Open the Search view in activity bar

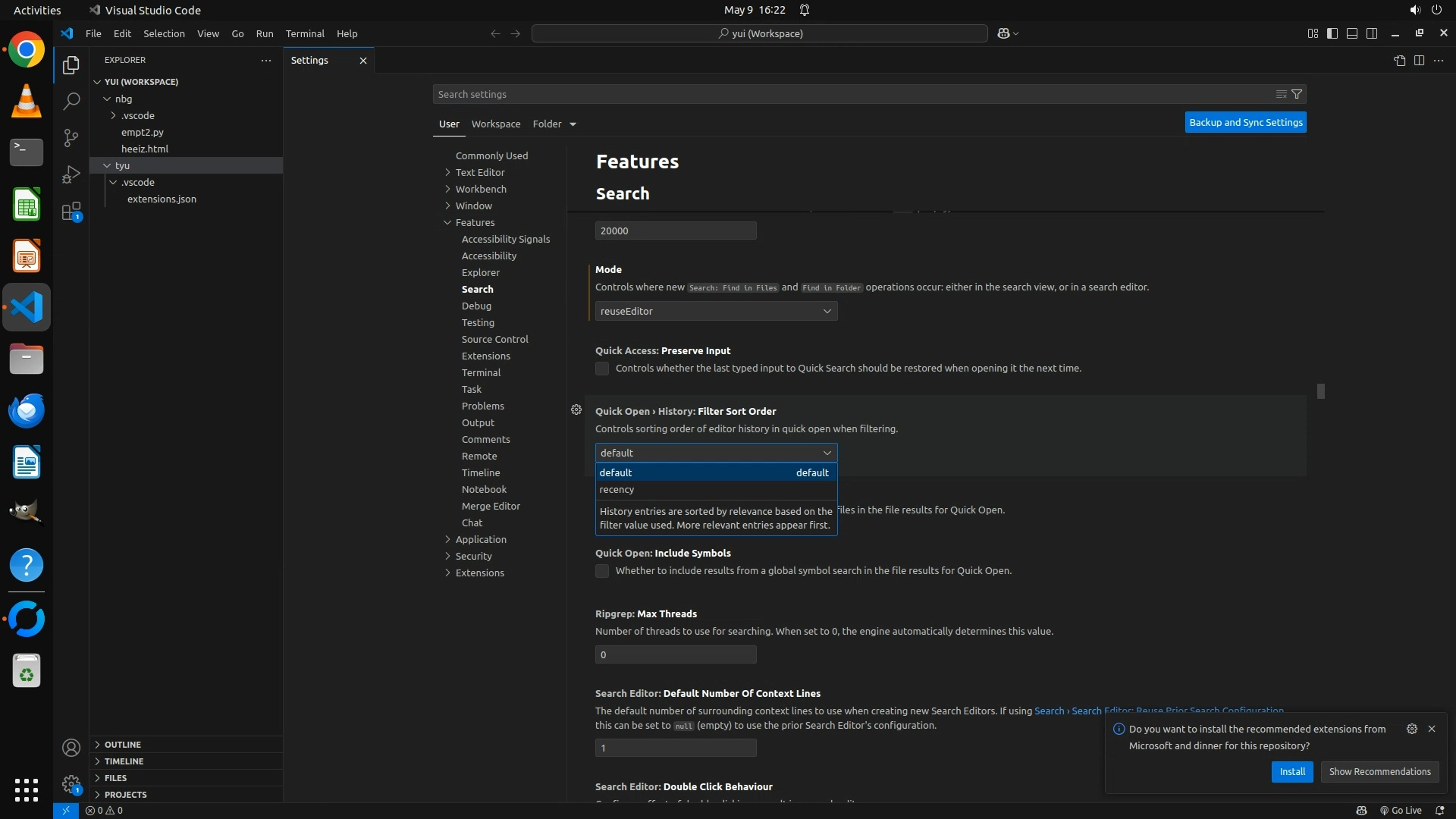pos(71,101)
